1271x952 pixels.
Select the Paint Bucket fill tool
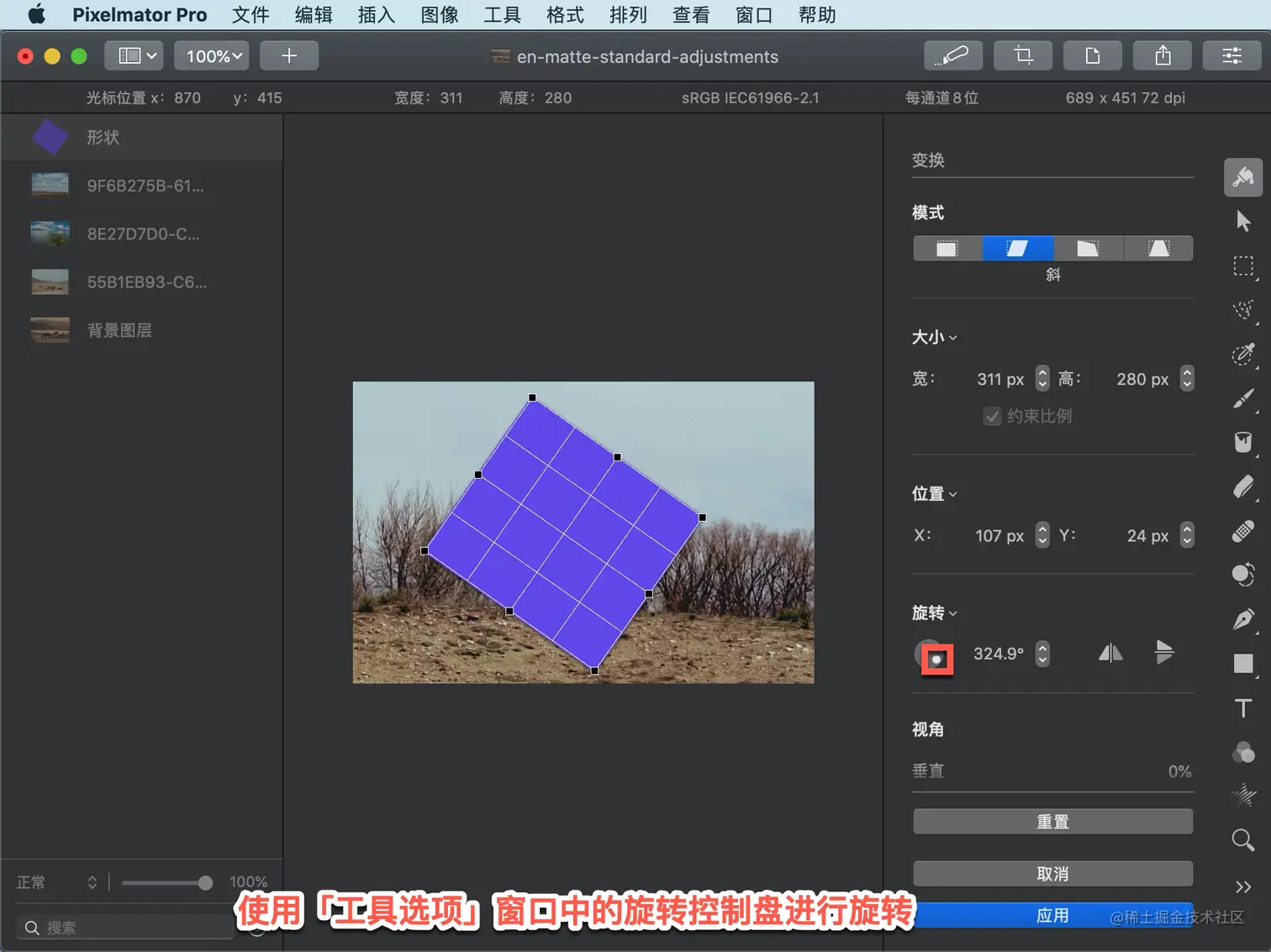1243,443
